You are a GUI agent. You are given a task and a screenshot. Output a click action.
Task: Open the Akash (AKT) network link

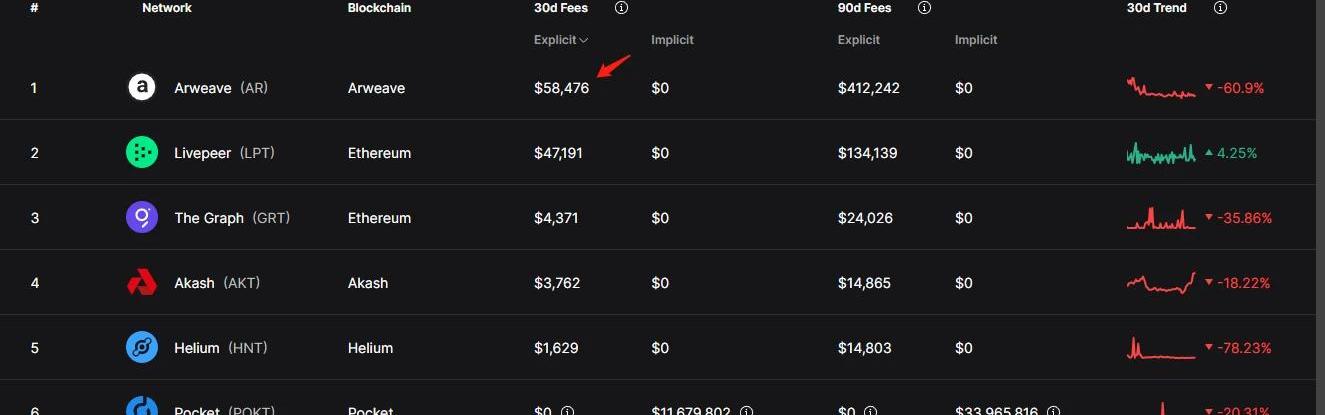tap(217, 283)
